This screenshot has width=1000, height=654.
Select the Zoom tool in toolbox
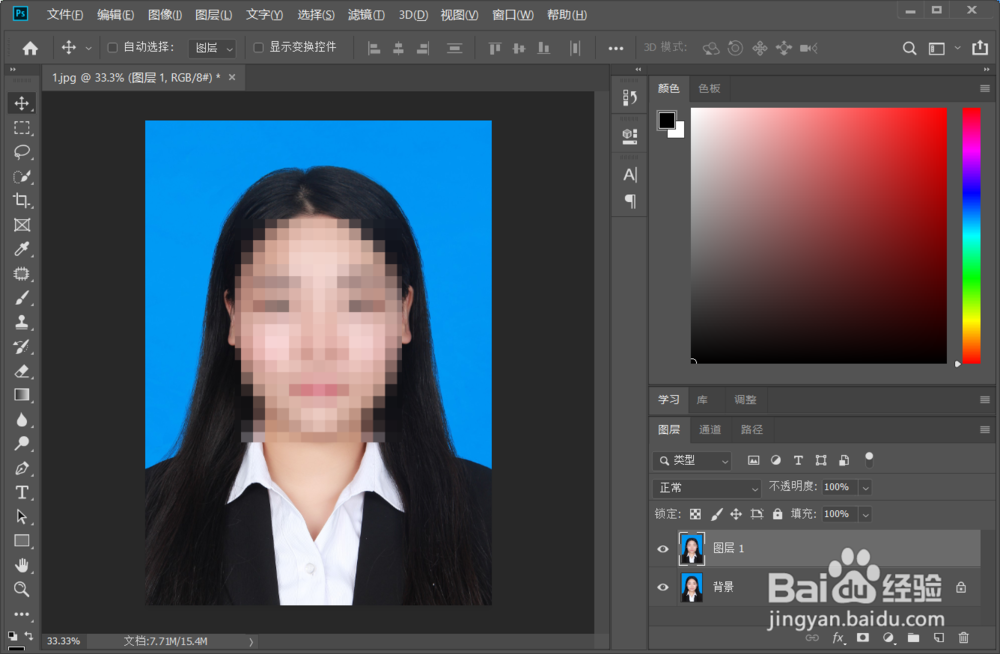pos(22,589)
